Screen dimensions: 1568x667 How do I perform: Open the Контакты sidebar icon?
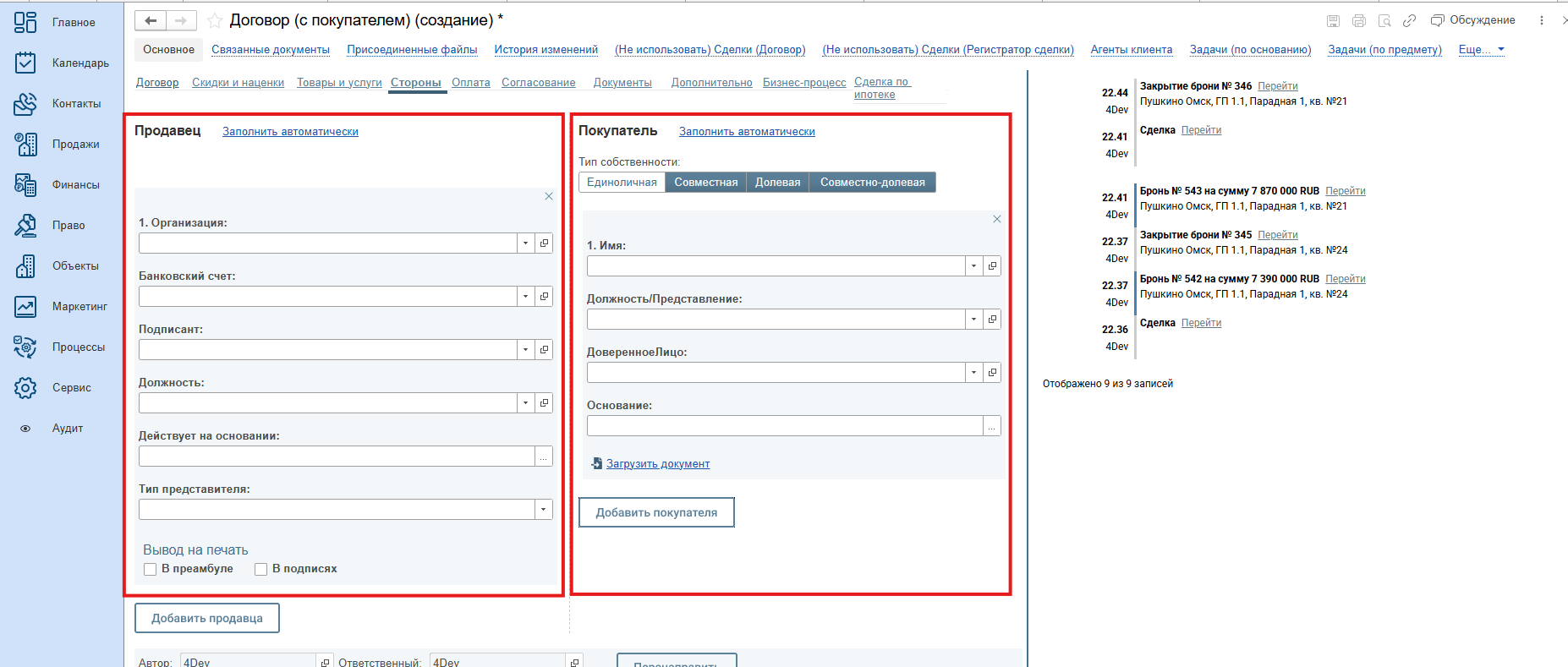[25, 103]
